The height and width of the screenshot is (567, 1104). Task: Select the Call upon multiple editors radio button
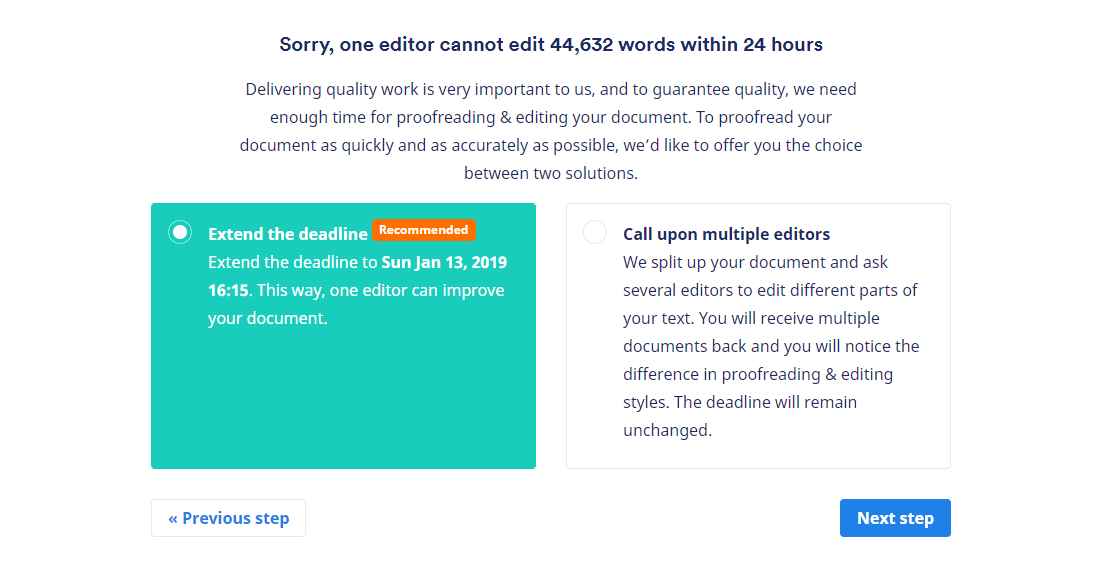click(595, 232)
